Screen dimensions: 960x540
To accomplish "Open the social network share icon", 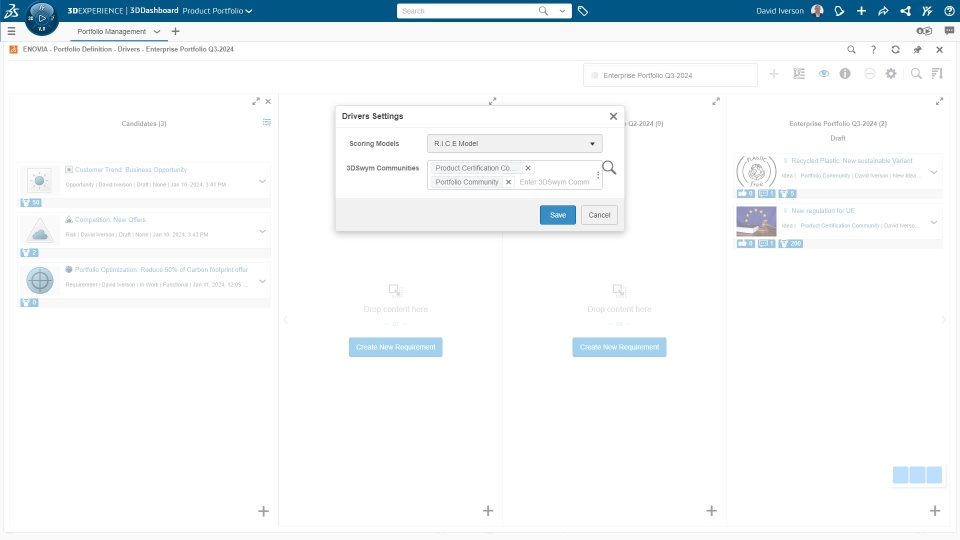I will click(905, 11).
